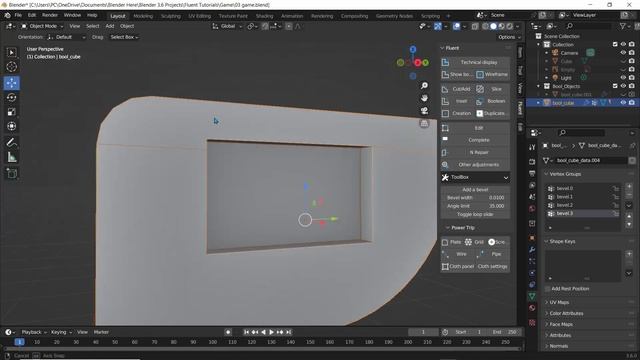
Task: Toggle the camera view icon
Action: (424, 111)
